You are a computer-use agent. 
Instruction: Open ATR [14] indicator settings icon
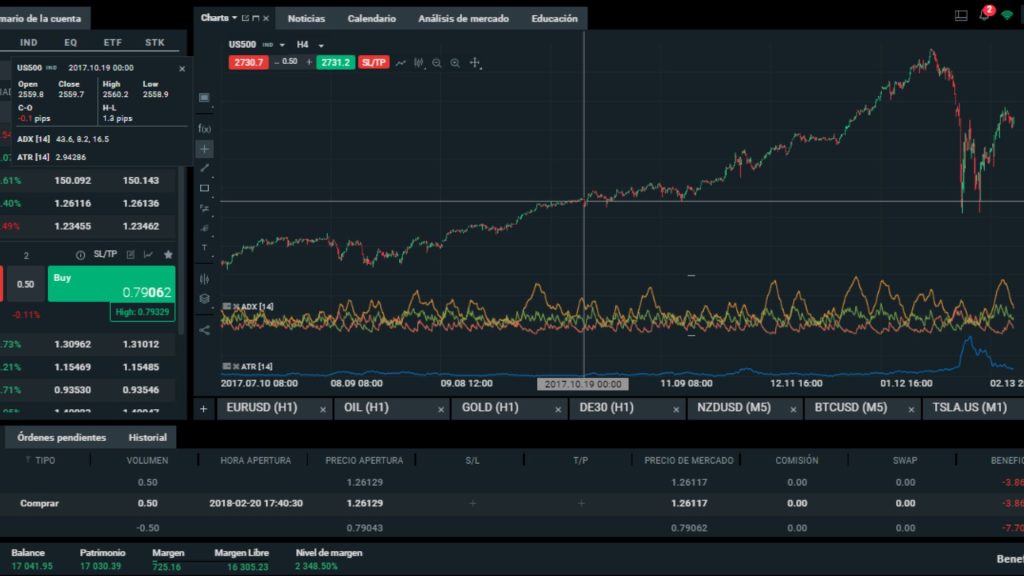pos(227,366)
